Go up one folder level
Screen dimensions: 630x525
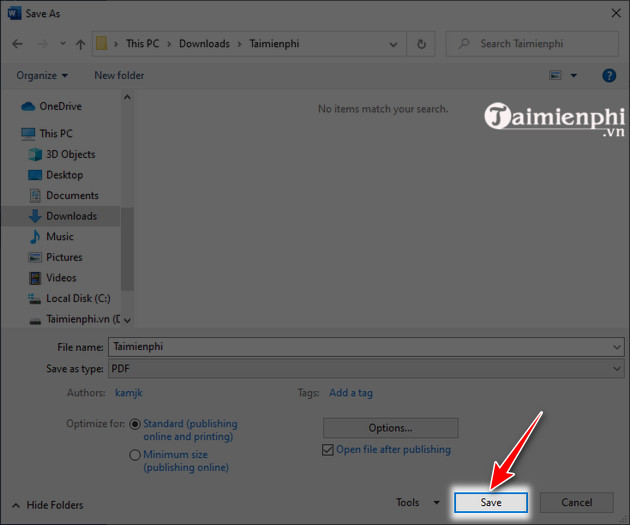coord(80,44)
